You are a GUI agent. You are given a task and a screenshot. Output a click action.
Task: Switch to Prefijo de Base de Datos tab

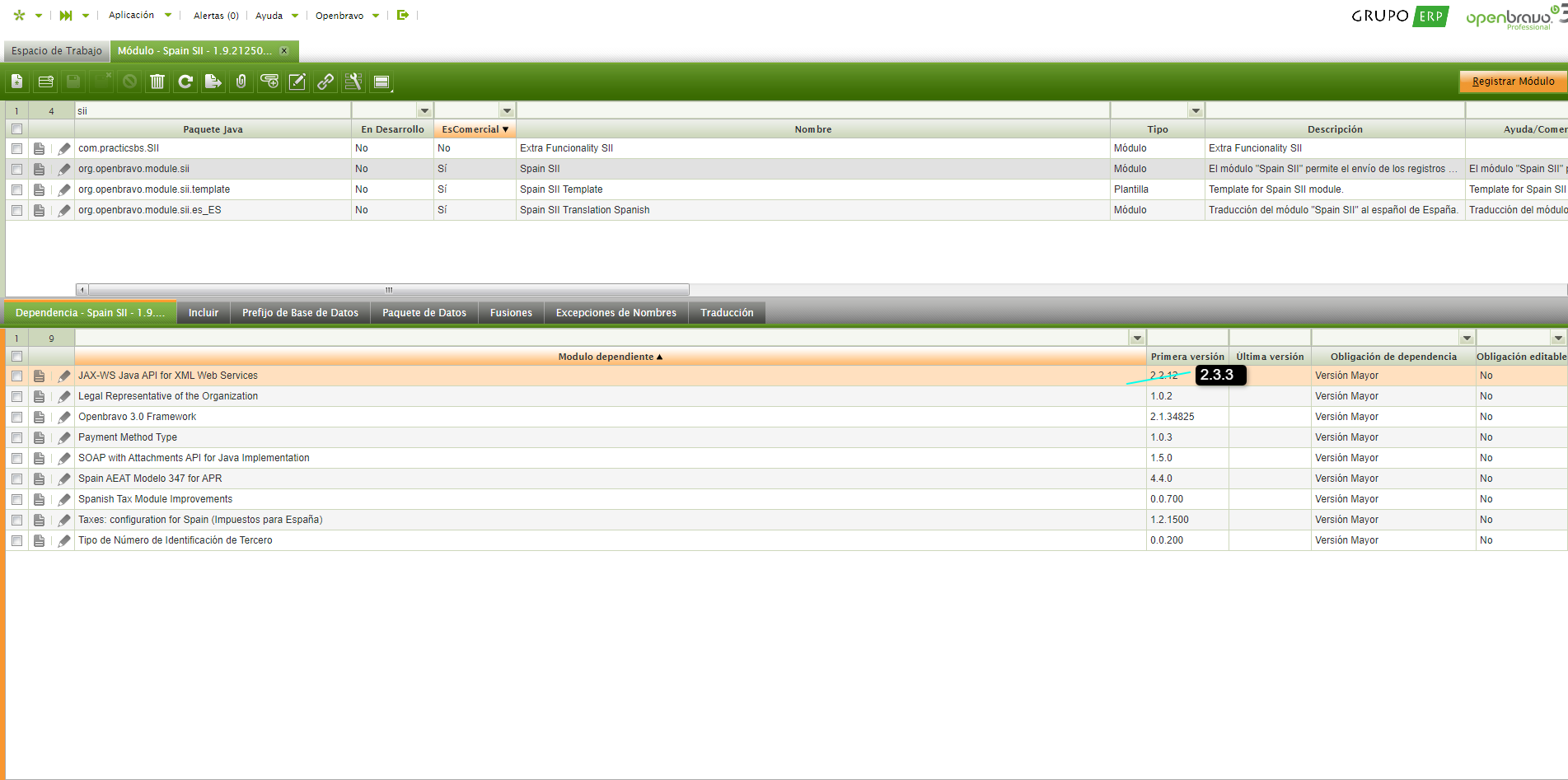301,313
